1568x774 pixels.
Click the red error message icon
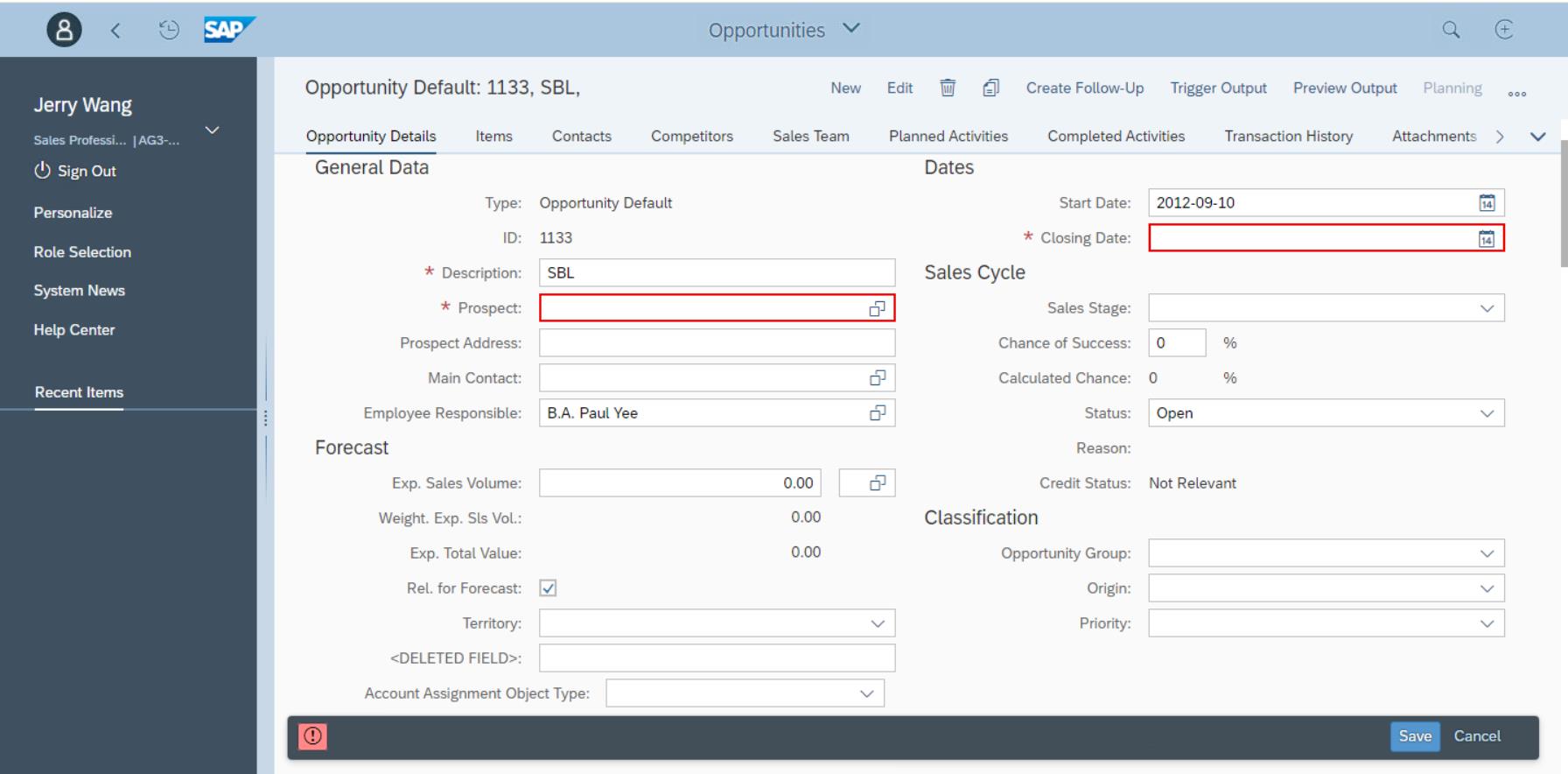pos(312,736)
